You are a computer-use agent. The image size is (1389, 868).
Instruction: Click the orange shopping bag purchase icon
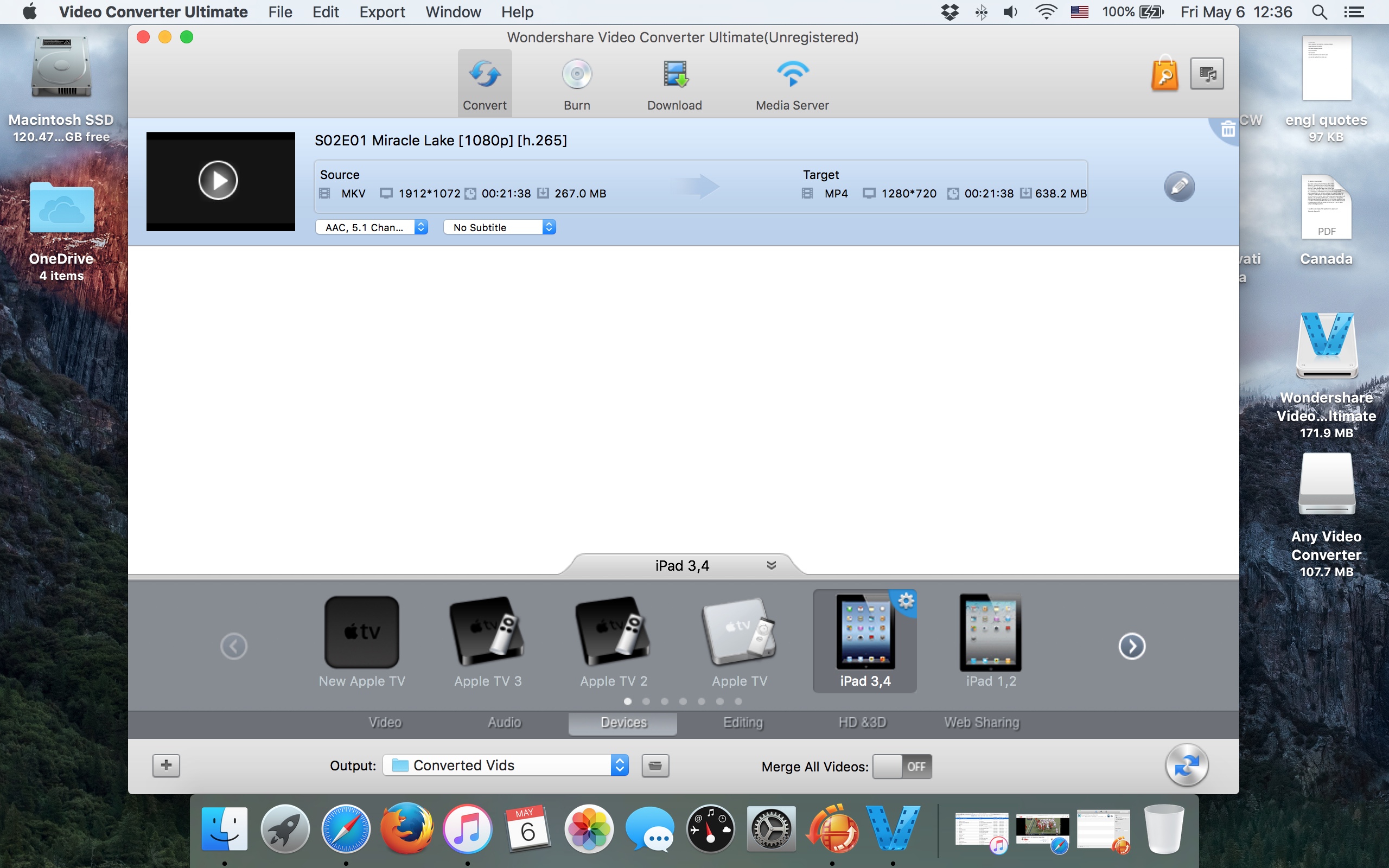[x=1164, y=73]
